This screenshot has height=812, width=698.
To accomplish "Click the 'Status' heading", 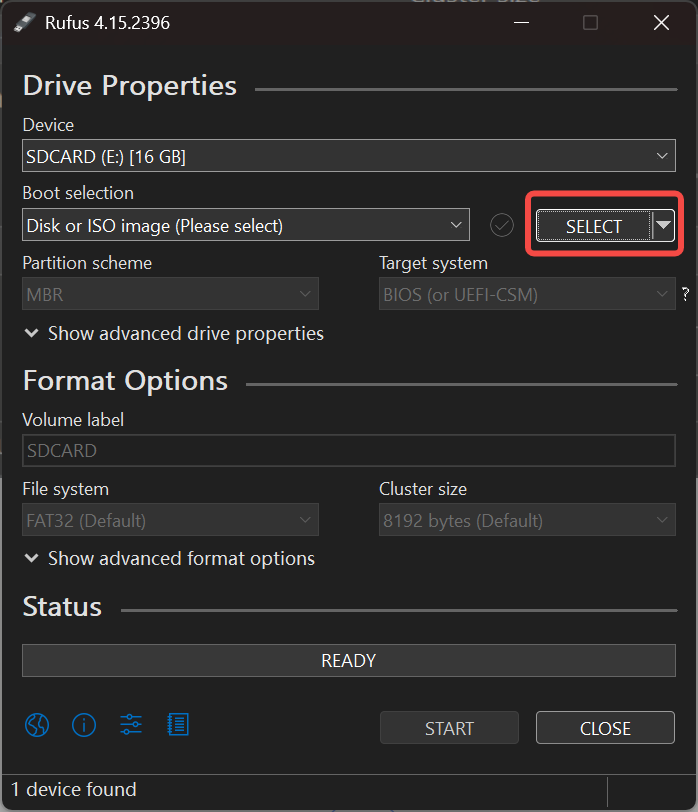I will (x=62, y=606).
